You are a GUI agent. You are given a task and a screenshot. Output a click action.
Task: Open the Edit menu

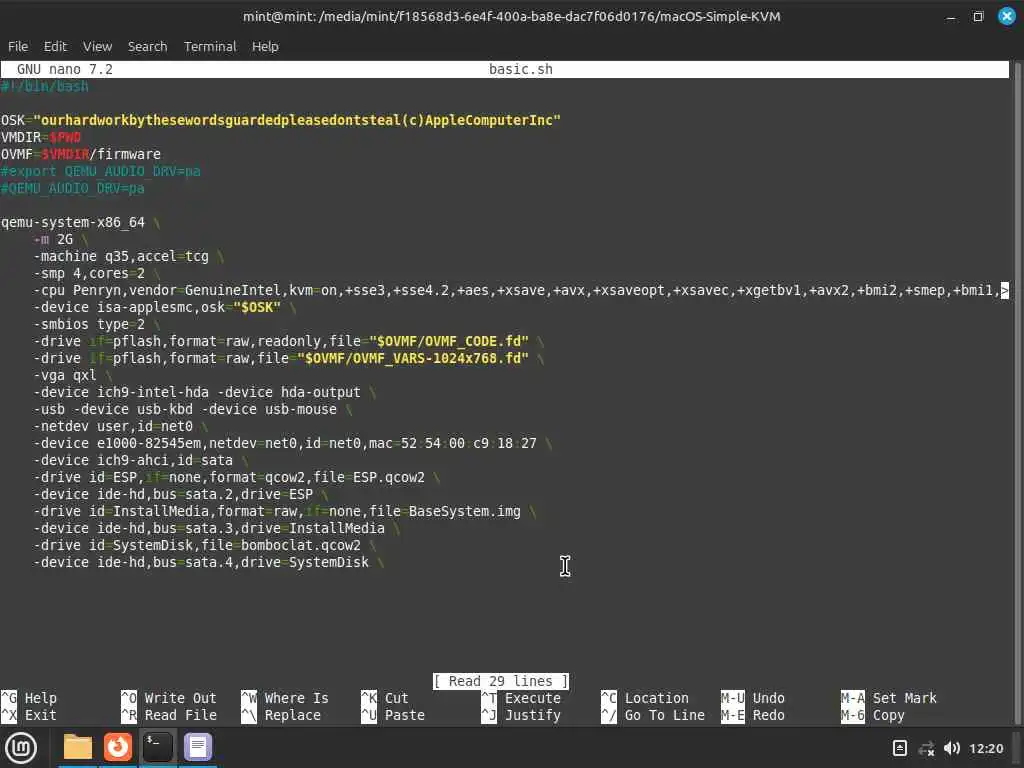coord(56,46)
